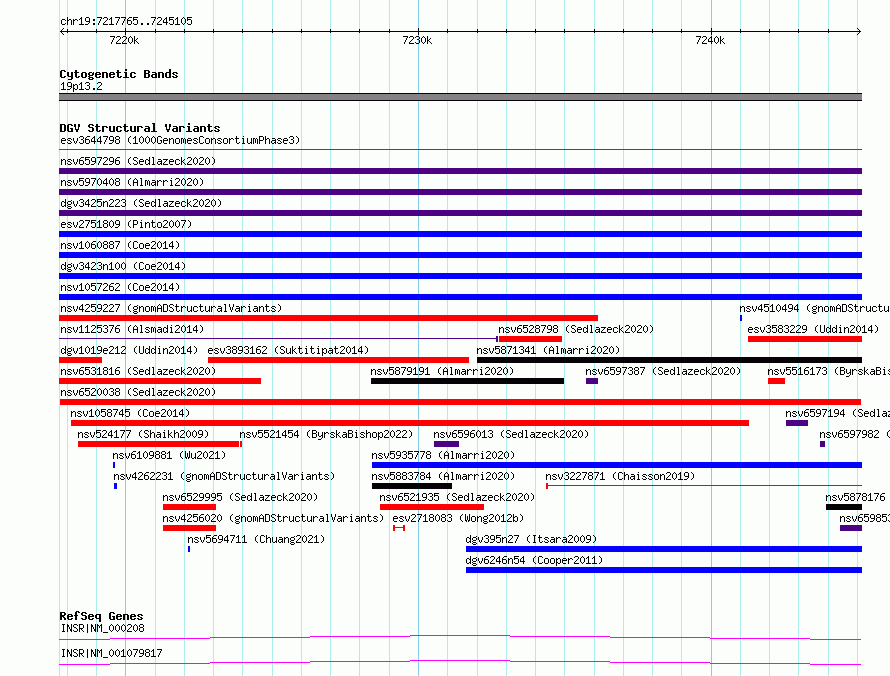Select the nsv5935778 (Almarri2020) blue bar
This screenshot has height=676, width=890.
click(617, 465)
